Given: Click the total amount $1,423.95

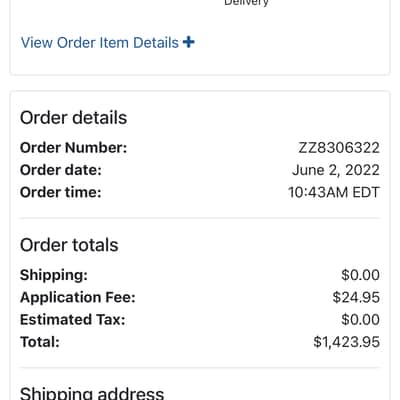Looking at the screenshot, I should pos(347,342).
